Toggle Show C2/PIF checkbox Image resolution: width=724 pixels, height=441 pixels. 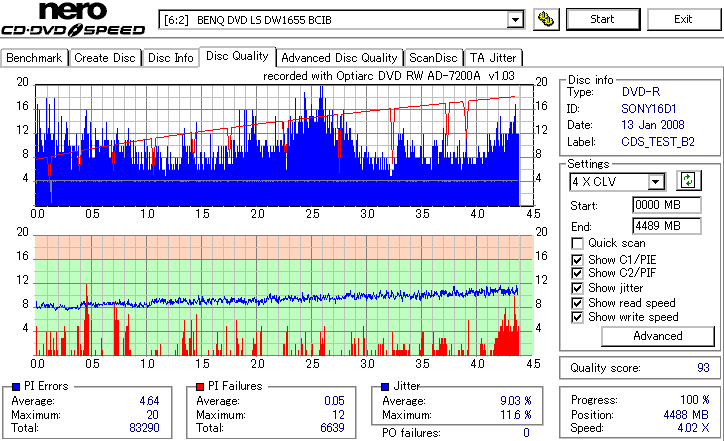pyautogui.click(x=577, y=273)
